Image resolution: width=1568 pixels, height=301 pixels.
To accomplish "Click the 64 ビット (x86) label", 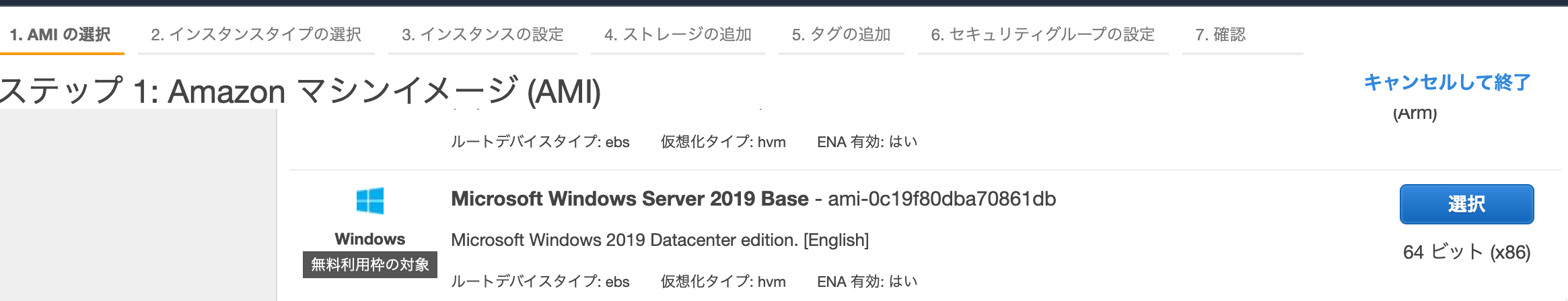I will coord(1467,252).
